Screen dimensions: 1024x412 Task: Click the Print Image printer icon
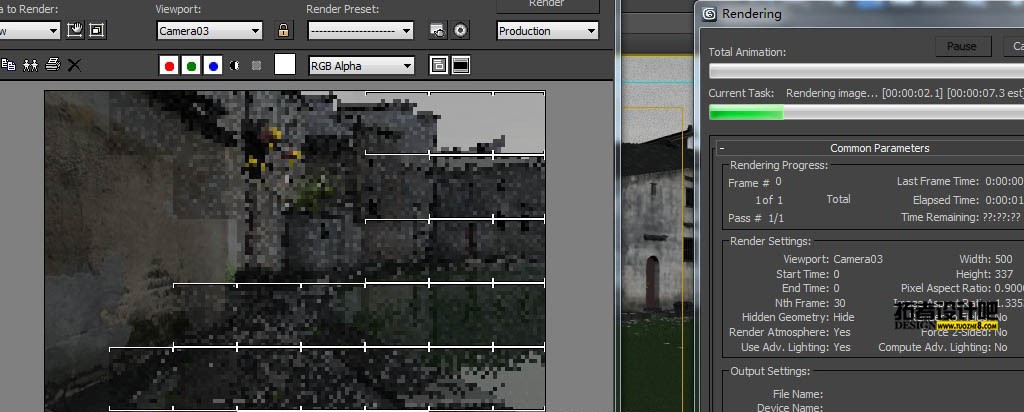pyautogui.click(x=53, y=65)
